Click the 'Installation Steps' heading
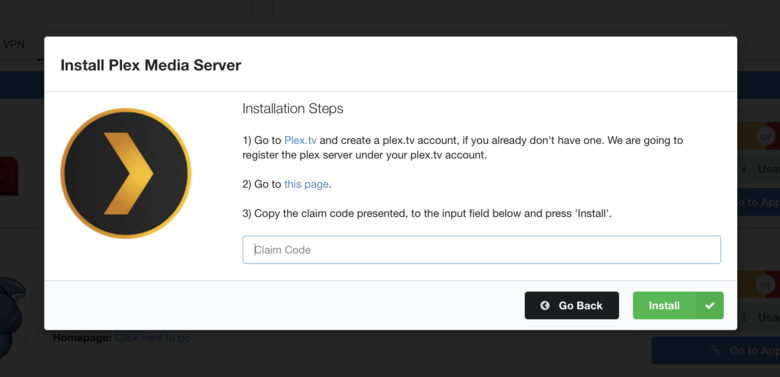780x377 pixels. pyautogui.click(x=292, y=108)
